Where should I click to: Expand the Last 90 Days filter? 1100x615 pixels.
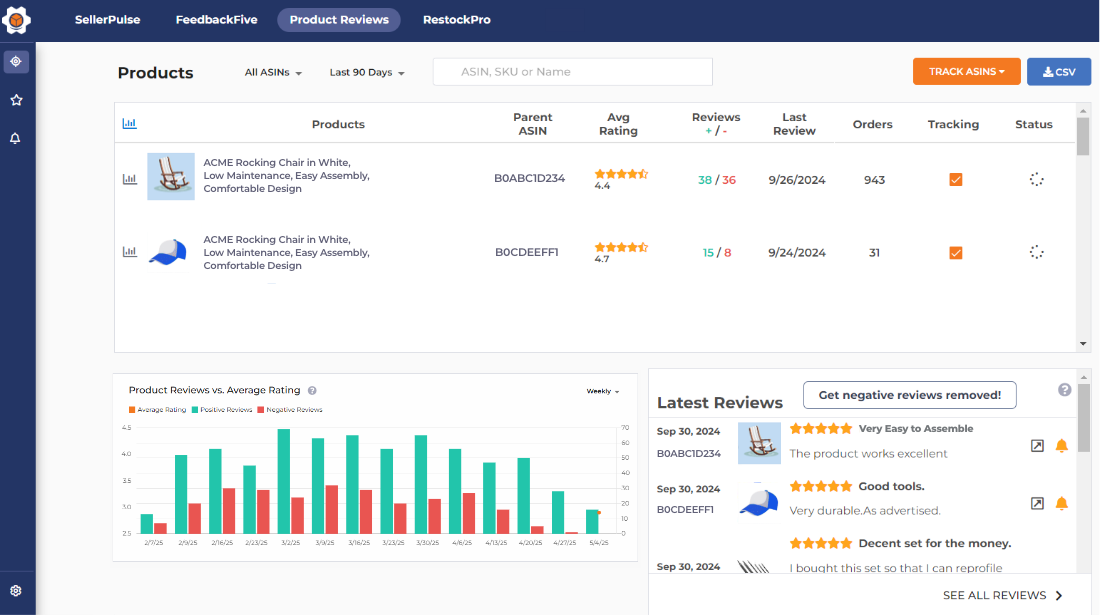point(366,73)
